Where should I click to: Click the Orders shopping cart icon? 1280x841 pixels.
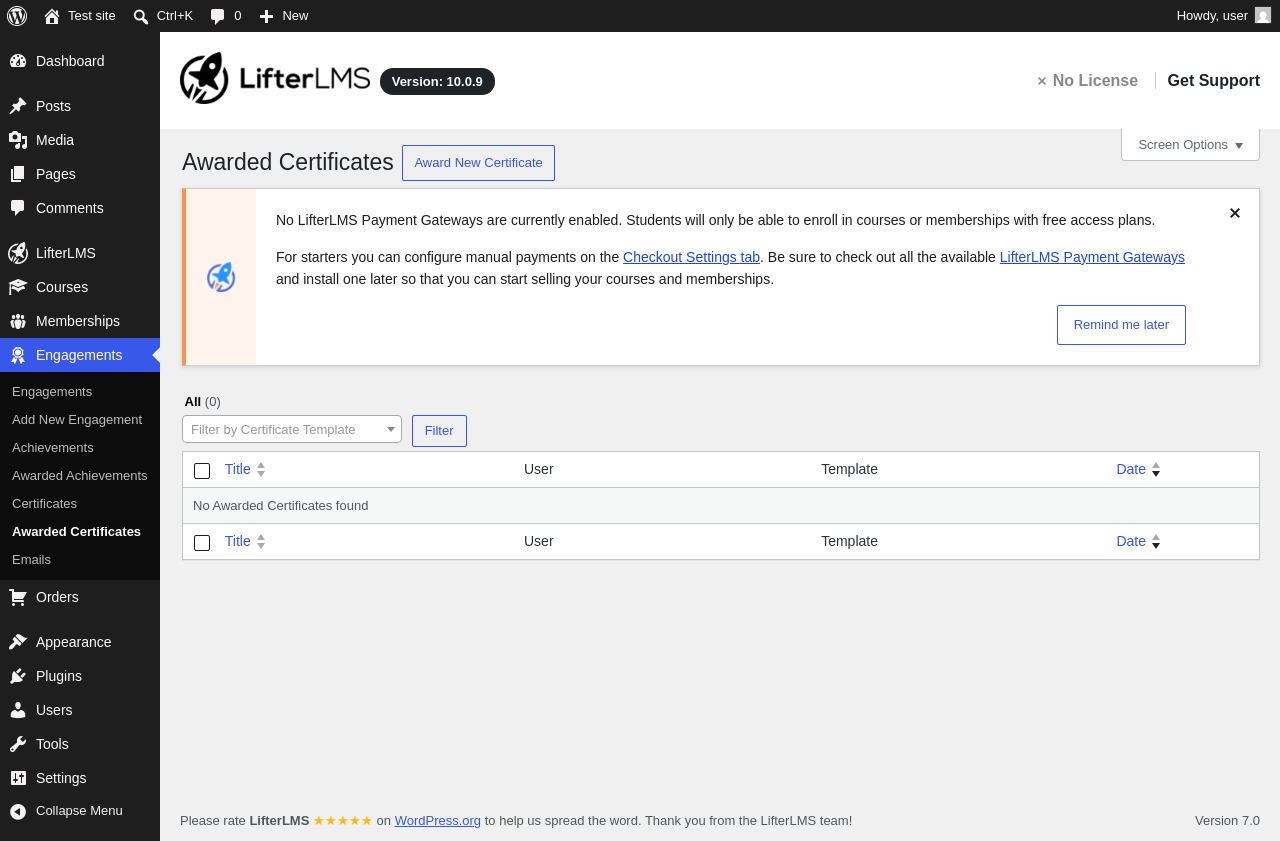pos(18,597)
